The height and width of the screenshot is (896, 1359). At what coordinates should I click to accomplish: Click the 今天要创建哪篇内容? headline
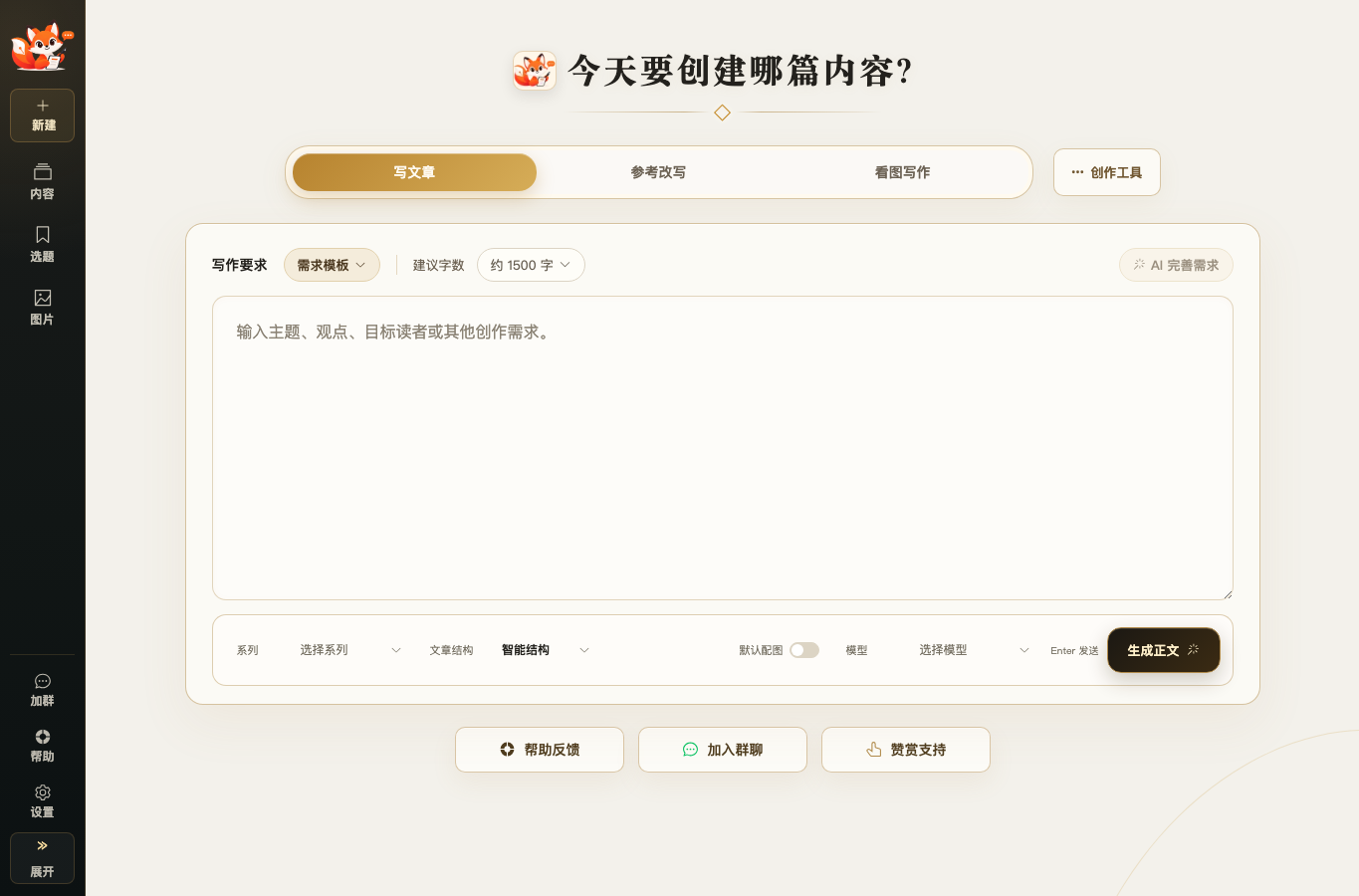pyautogui.click(x=740, y=71)
